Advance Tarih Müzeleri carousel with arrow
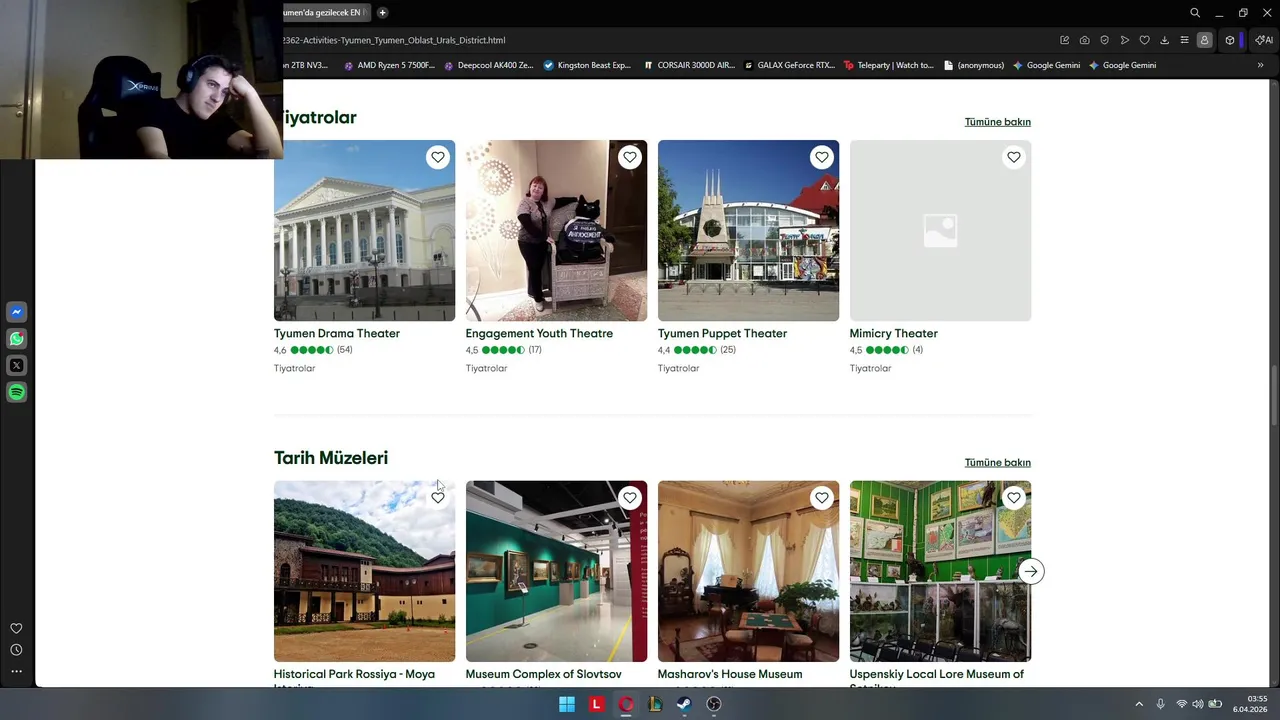Viewport: 1280px width, 720px height. click(x=1031, y=571)
